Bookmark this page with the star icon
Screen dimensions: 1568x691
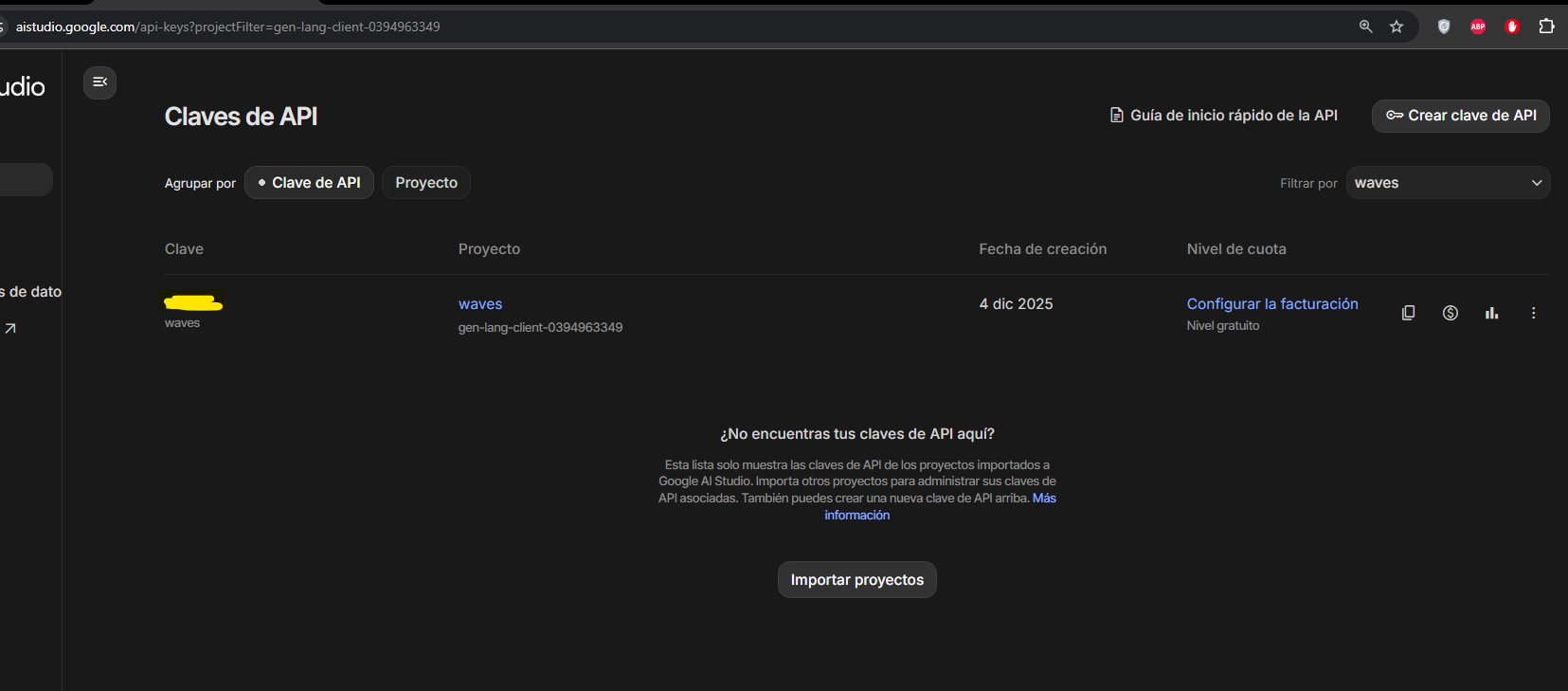coord(1397,27)
